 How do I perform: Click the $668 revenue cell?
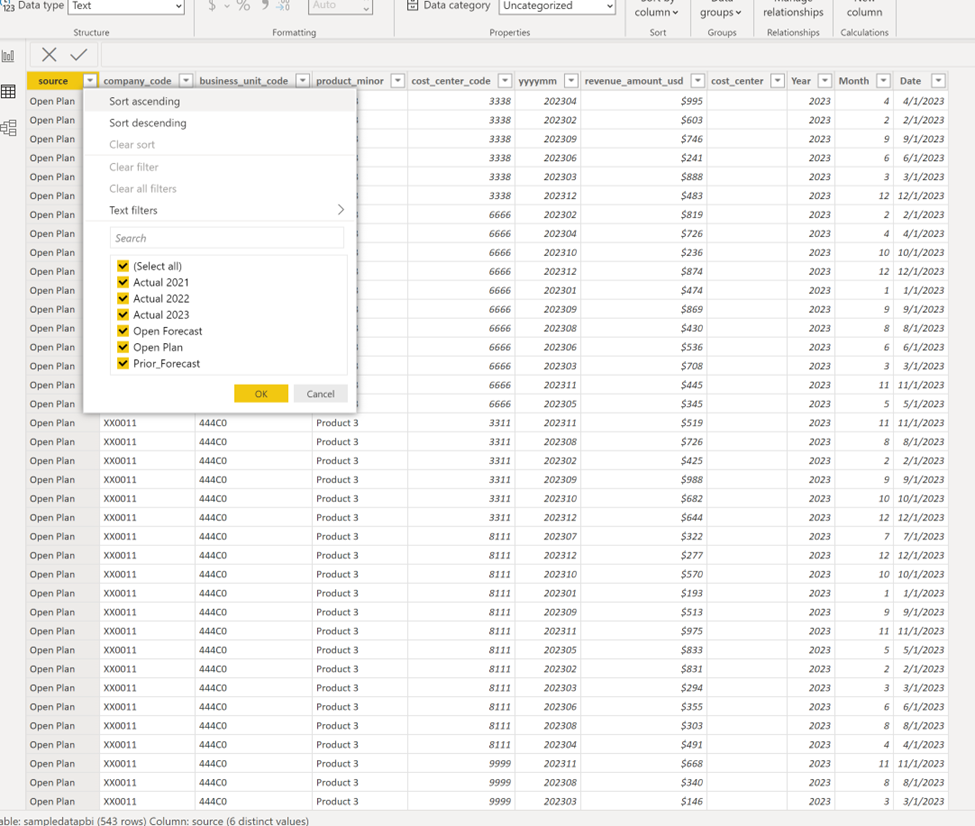[x=643, y=763]
